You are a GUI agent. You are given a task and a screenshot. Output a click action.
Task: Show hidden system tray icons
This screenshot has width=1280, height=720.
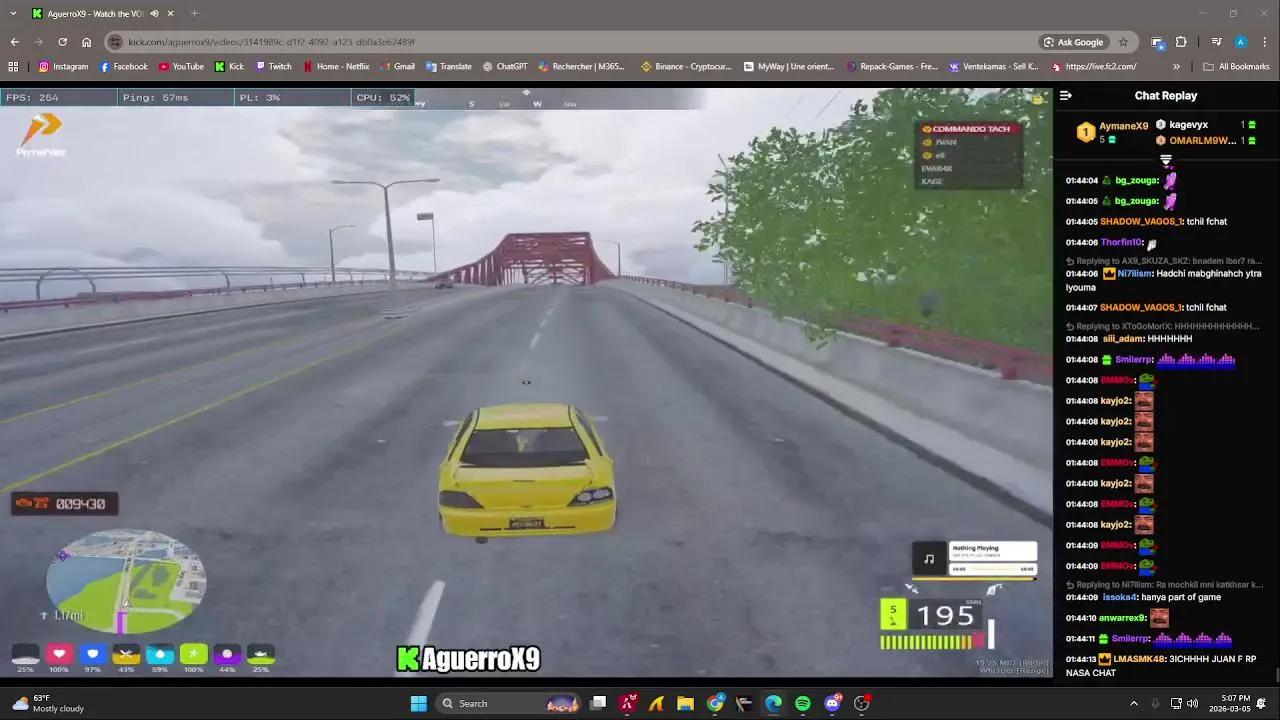click(x=1134, y=703)
